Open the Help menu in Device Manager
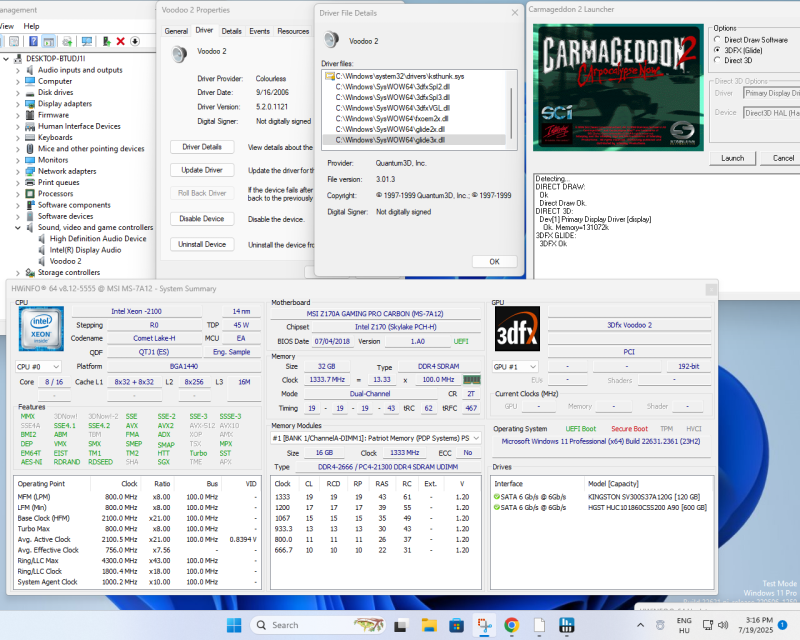 (31, 26)
